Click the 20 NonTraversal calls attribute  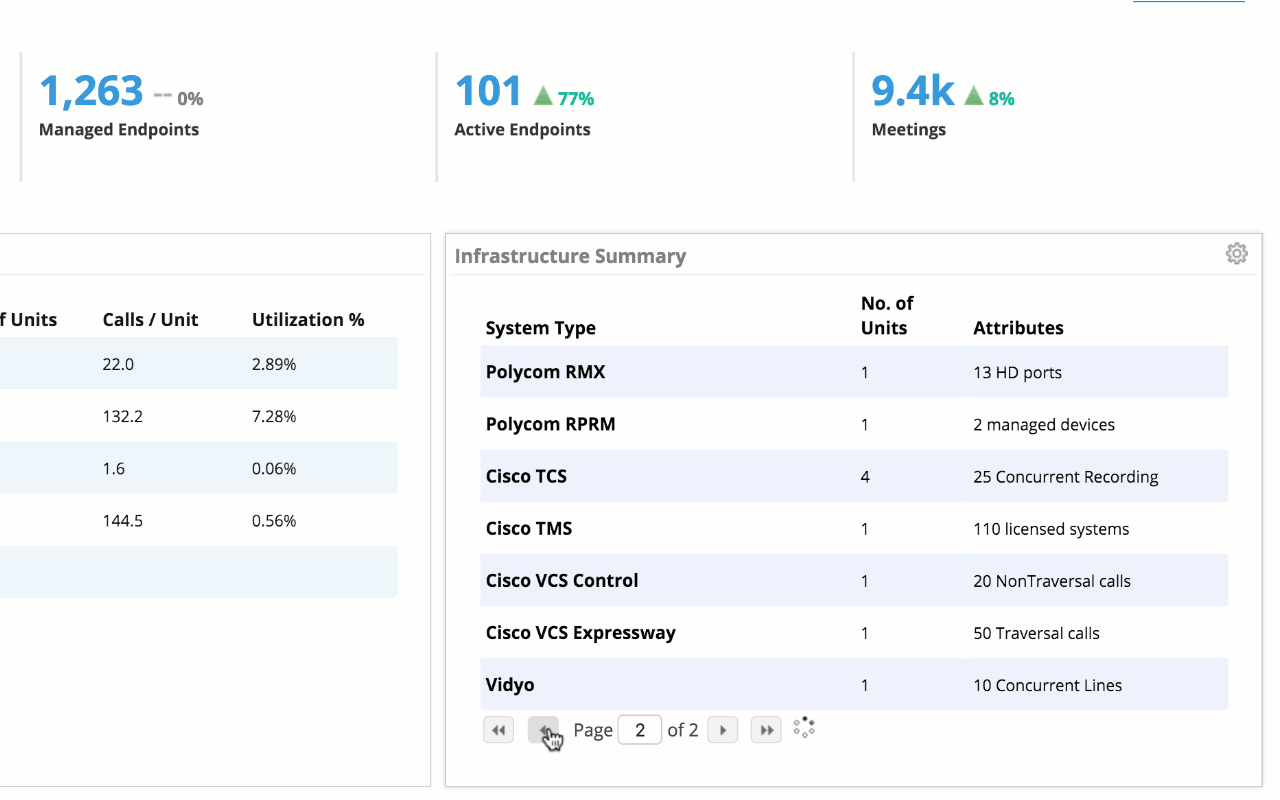pos(1052,580)
